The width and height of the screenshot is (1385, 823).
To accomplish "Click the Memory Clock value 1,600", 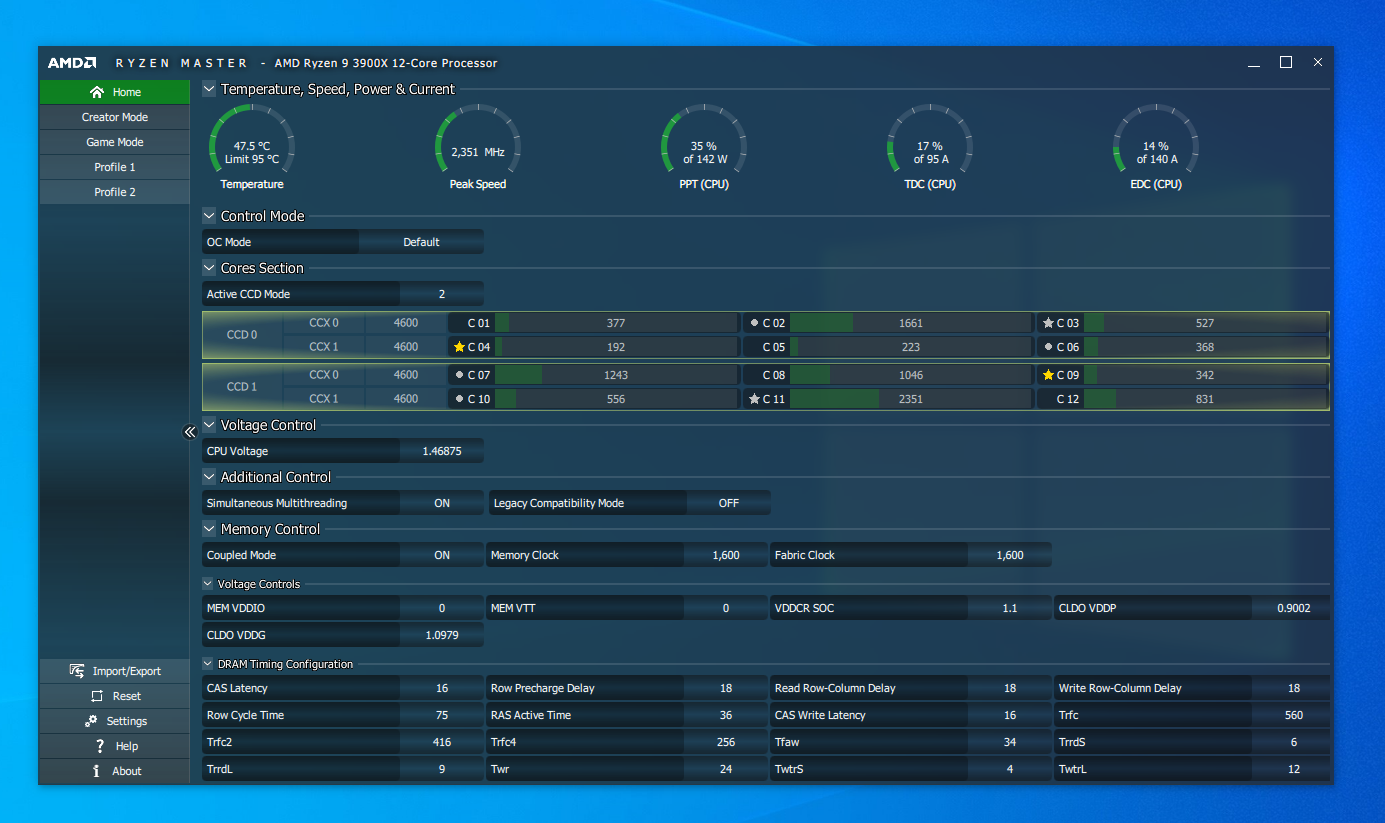I will (x=726, y=555).
